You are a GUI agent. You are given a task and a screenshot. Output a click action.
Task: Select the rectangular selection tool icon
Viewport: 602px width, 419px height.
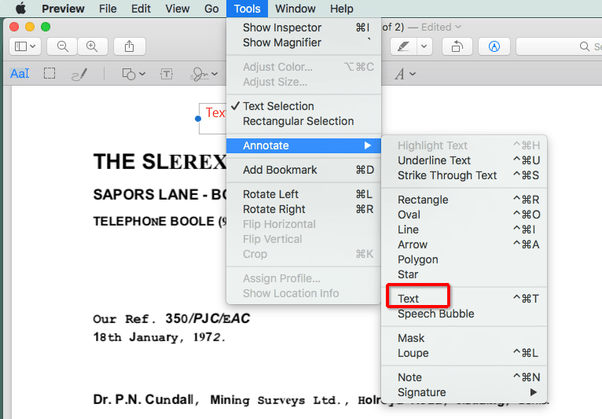coord(50,73)
